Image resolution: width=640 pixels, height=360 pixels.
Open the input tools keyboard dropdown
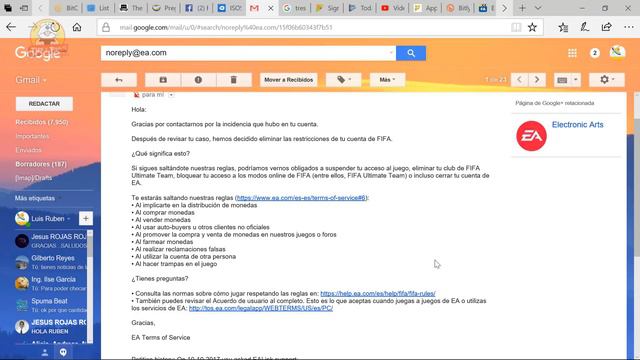tap(567, 80)
